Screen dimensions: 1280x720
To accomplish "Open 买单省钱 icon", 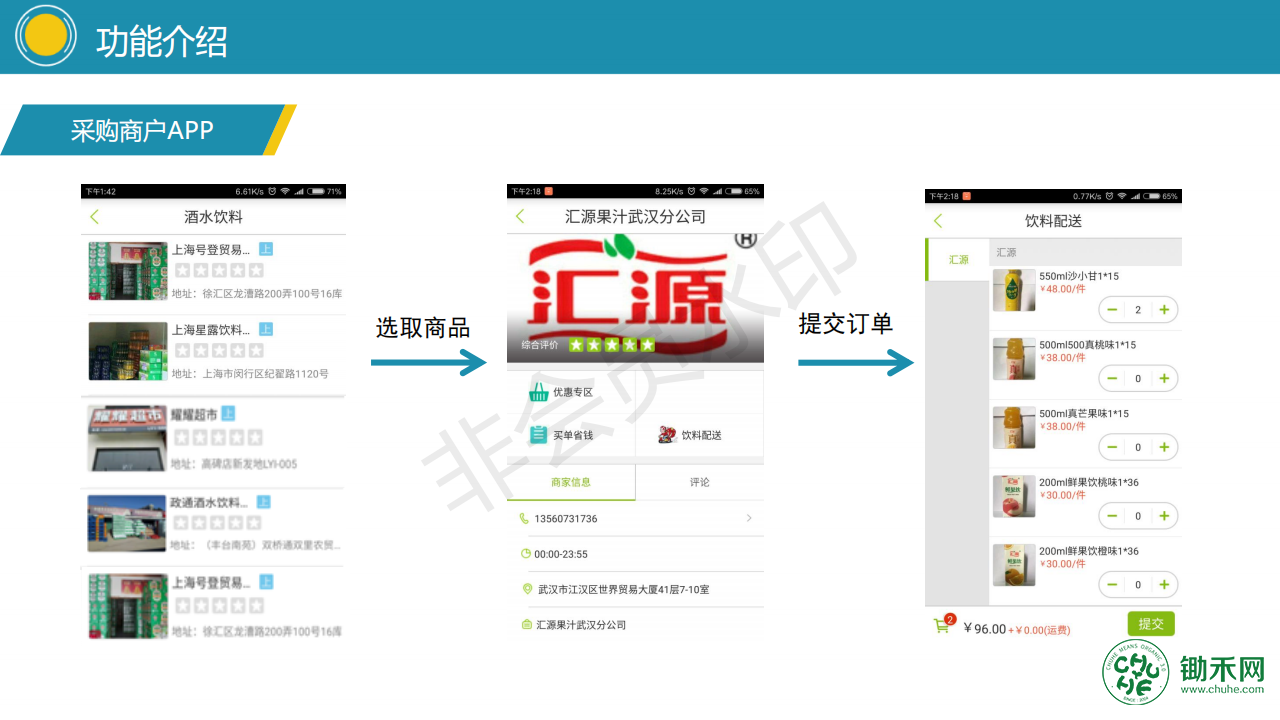I will tap(539, 435).
